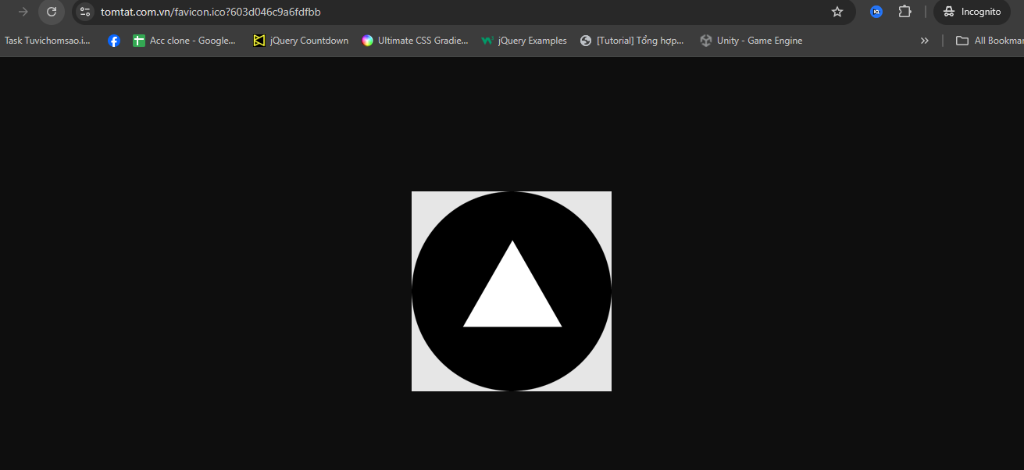1024x470 pixels.
Task: Open Unity - Game Engine bookmark
Action: (x=751, y=41)
